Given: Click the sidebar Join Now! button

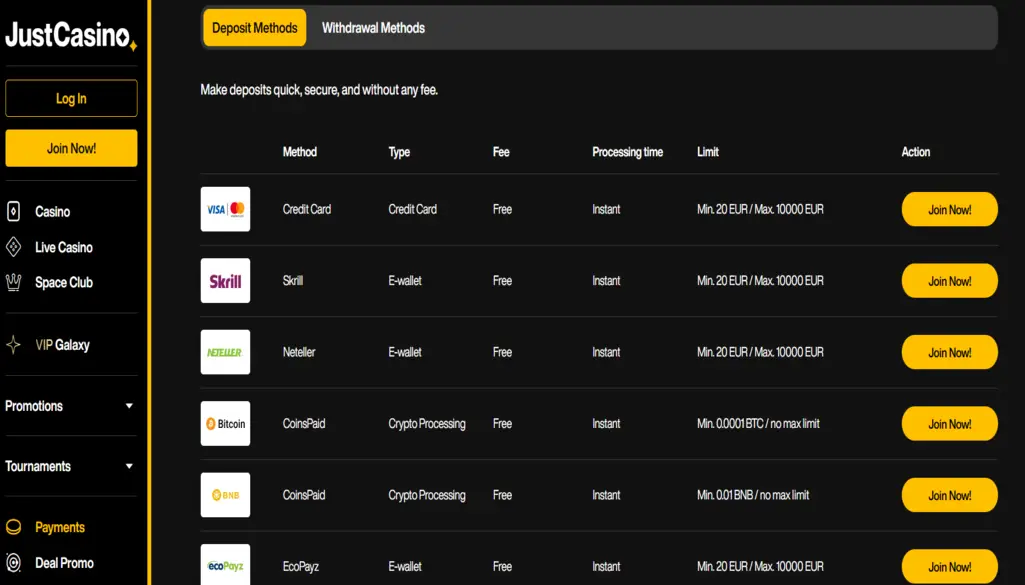Looking at the screenshot, I should click(x=71, y=148).
